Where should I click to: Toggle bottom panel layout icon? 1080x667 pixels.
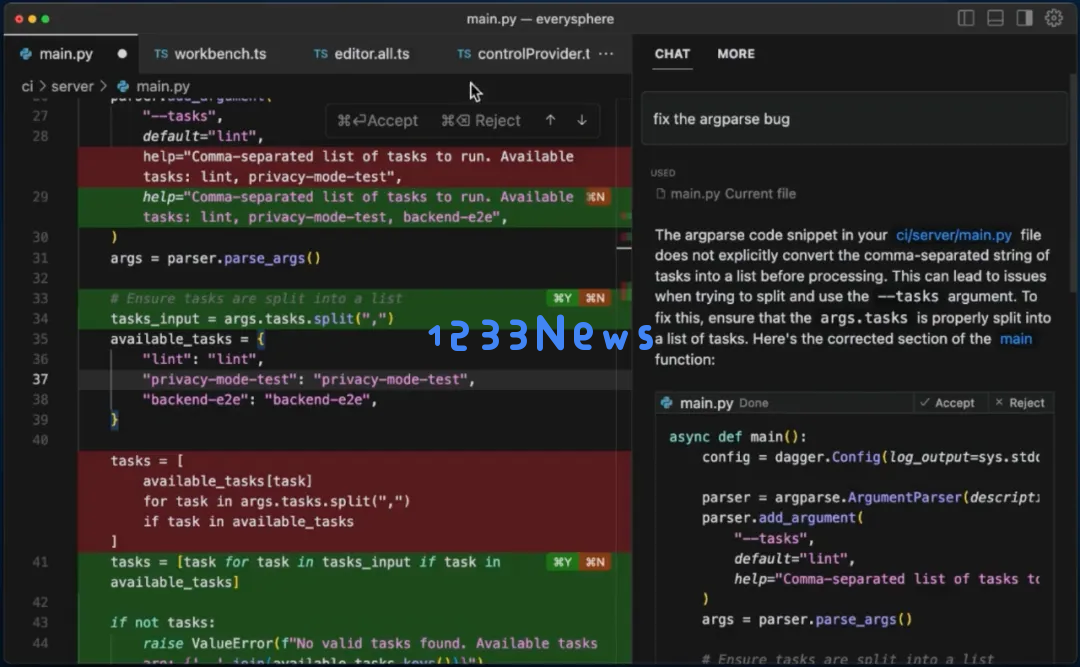(x=995, y=19)
